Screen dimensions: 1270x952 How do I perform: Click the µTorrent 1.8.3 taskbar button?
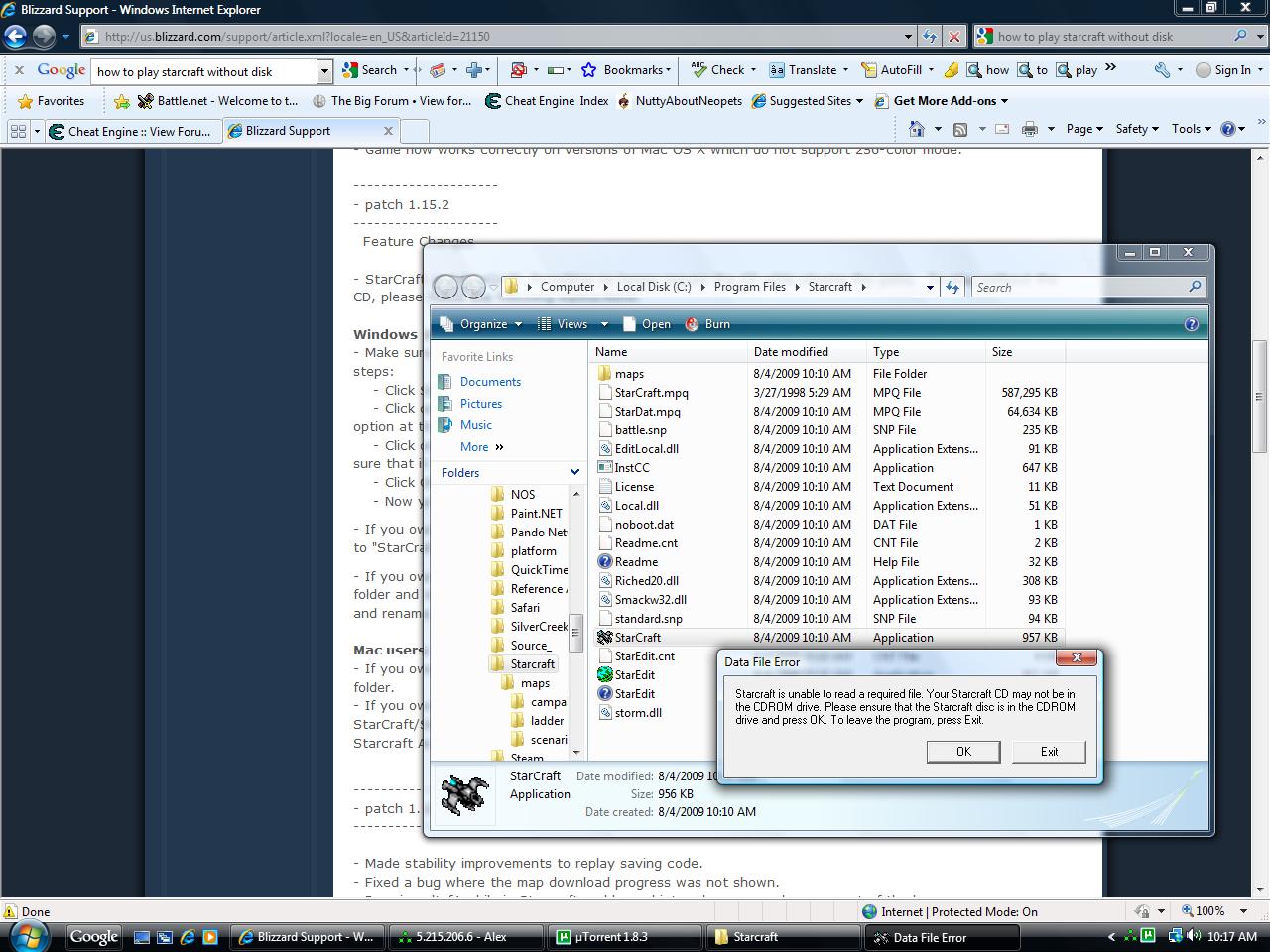tap(625, 937)
